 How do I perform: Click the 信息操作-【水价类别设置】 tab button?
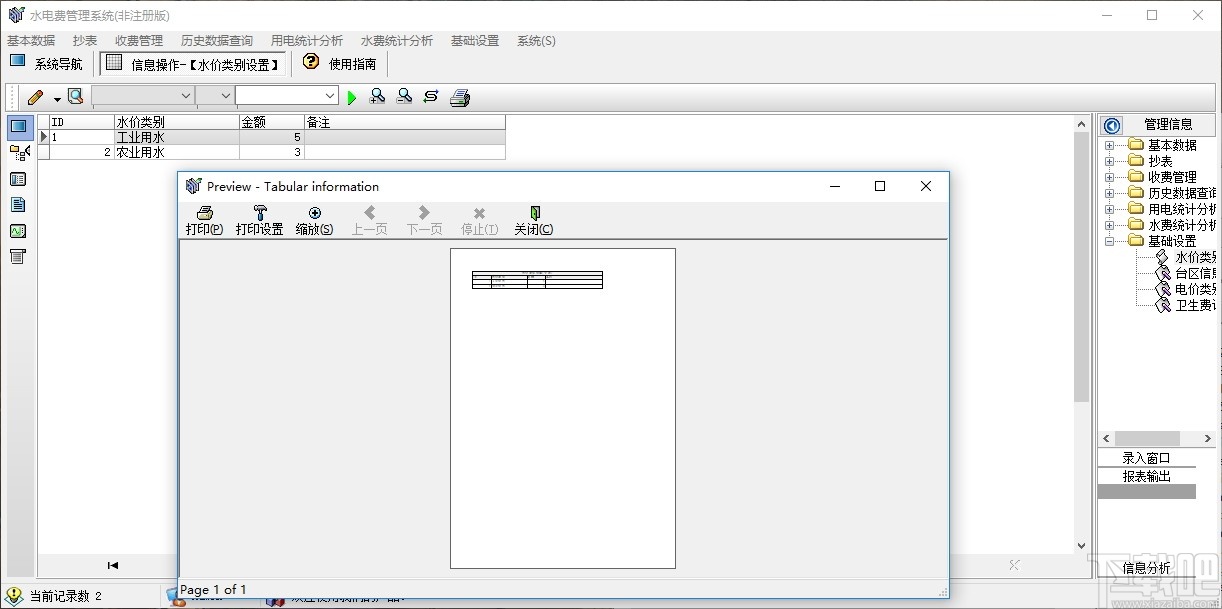(x=194, y=64)
